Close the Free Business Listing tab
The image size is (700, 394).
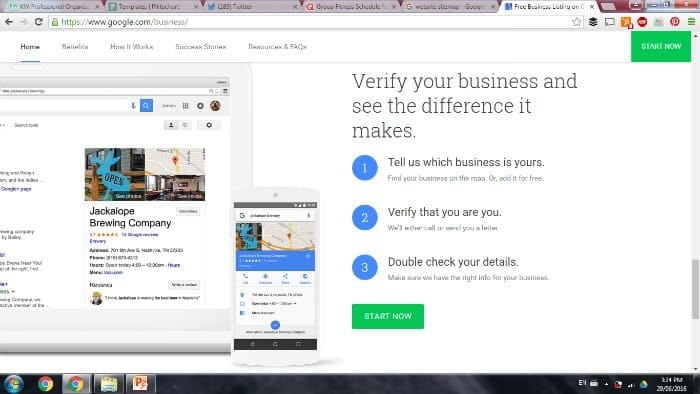pyautogui.click(x=592, y=7)
